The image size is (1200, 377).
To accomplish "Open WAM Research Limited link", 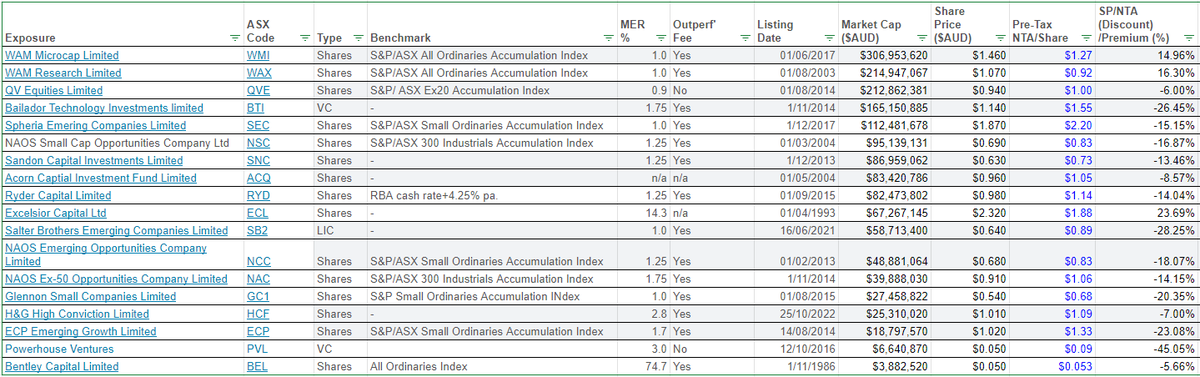I will (63, 73).
